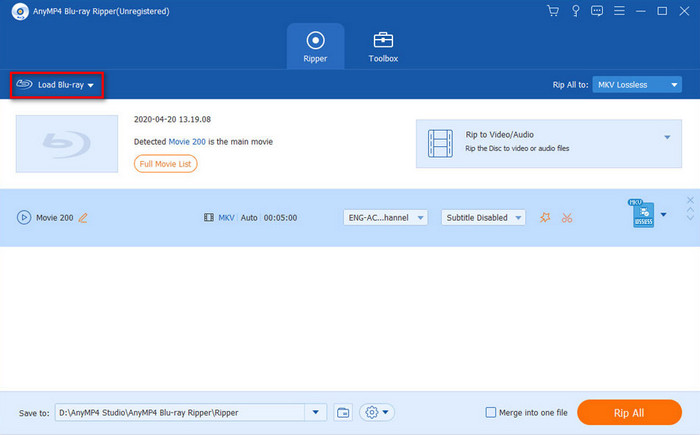Move Movie 200 up in the list
Screen dimensions: 700x435
pyautogui.click(x=690, y=209)
